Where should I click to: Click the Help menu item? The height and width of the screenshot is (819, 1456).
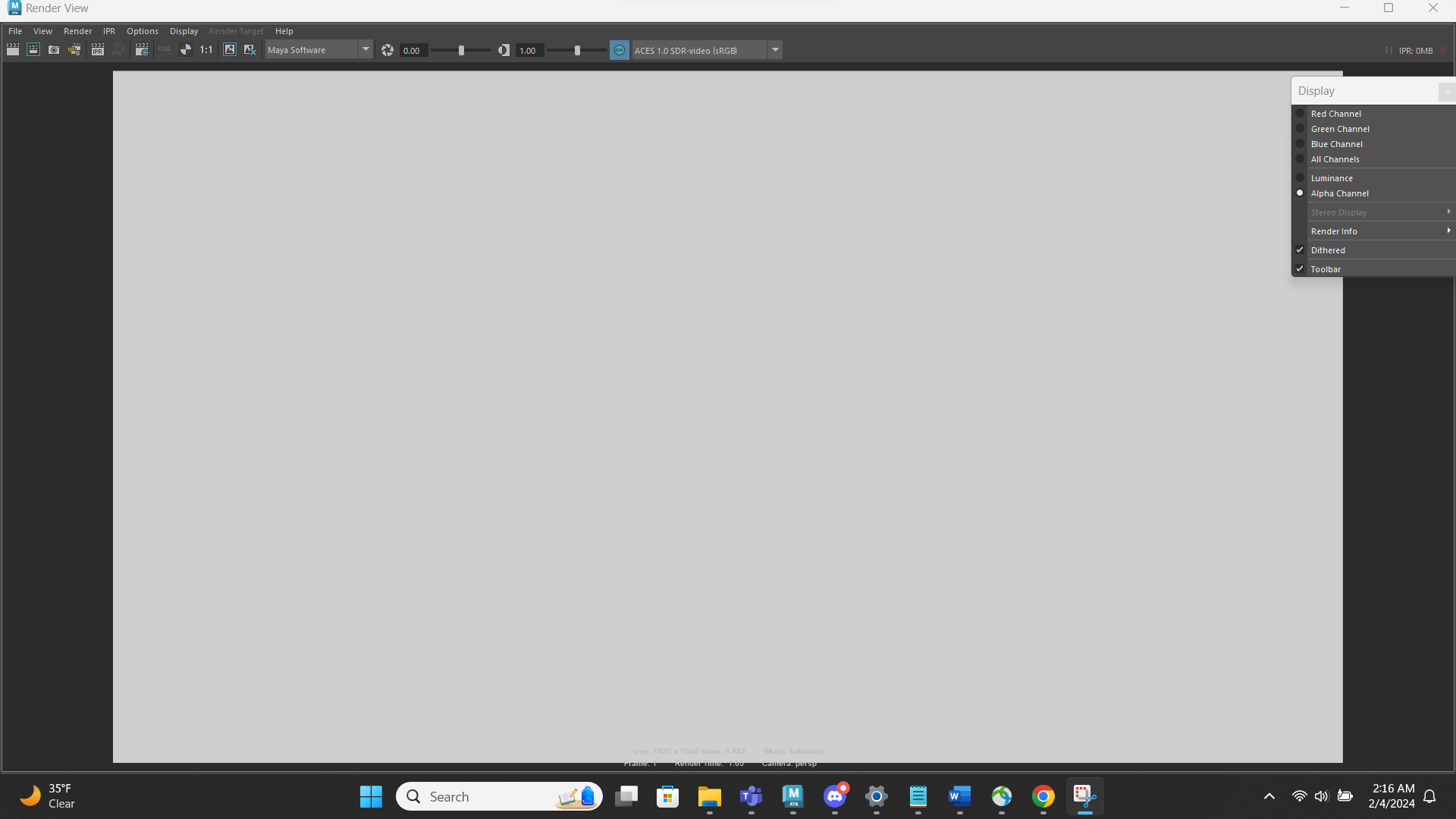(284, 31)
